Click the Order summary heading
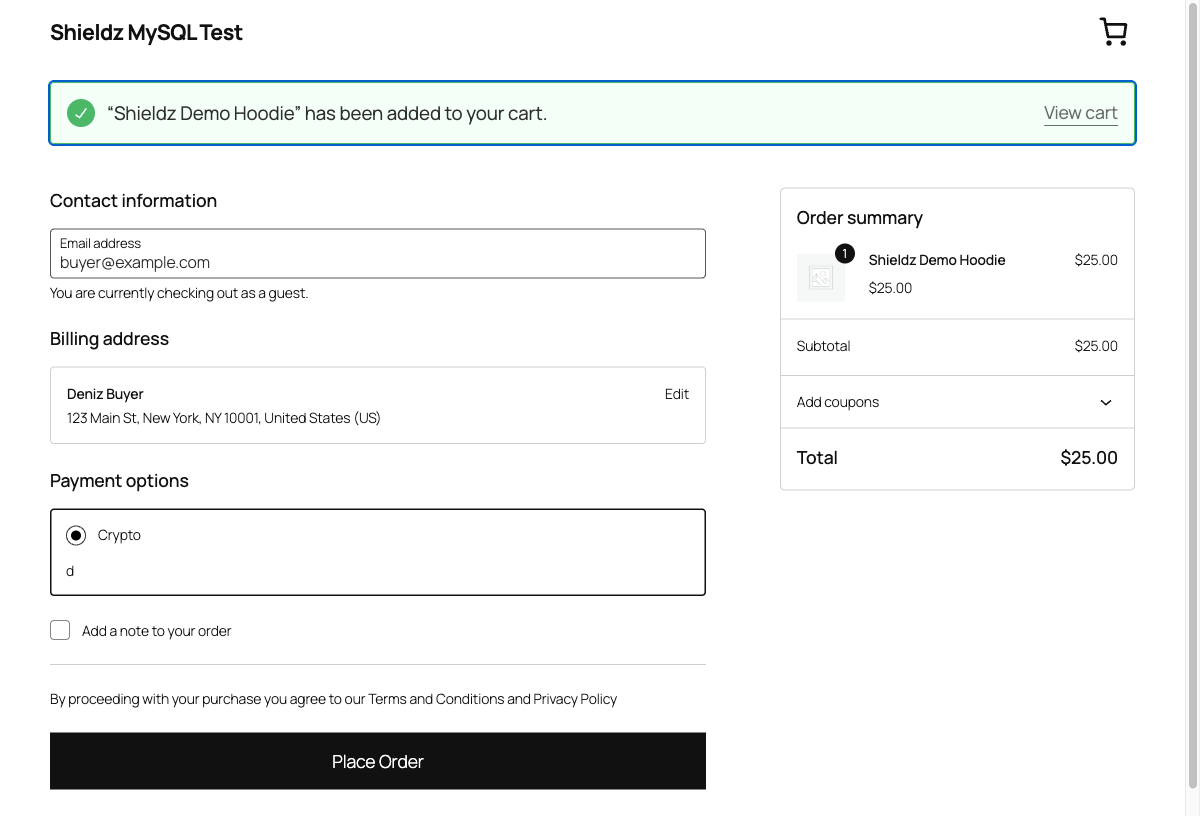 point(859,218)
